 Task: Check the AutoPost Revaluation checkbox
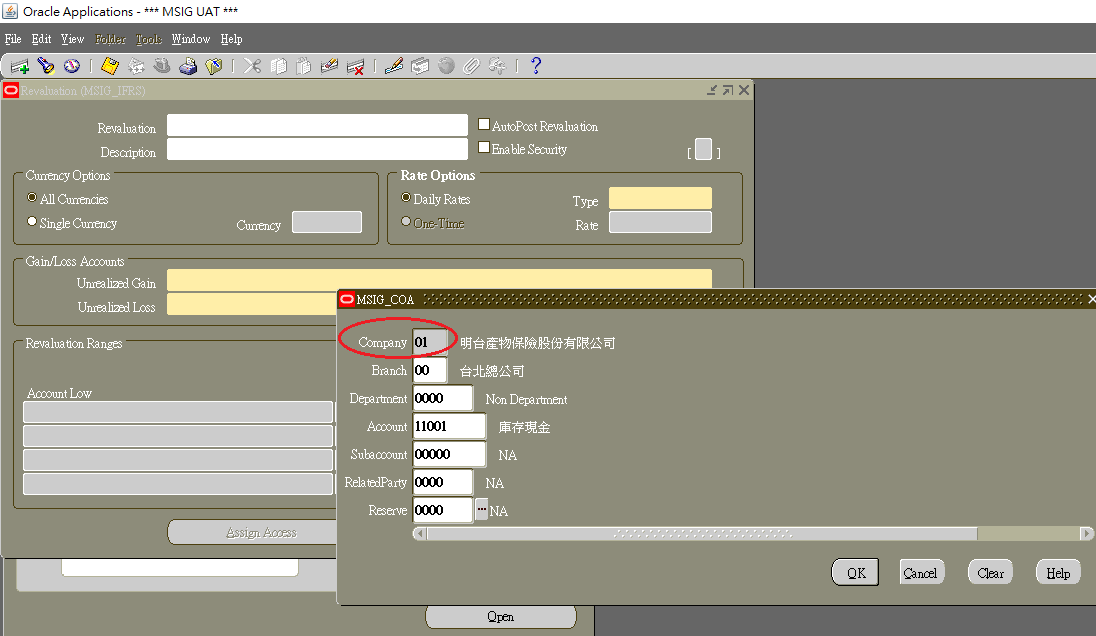(x=484, y=124)
